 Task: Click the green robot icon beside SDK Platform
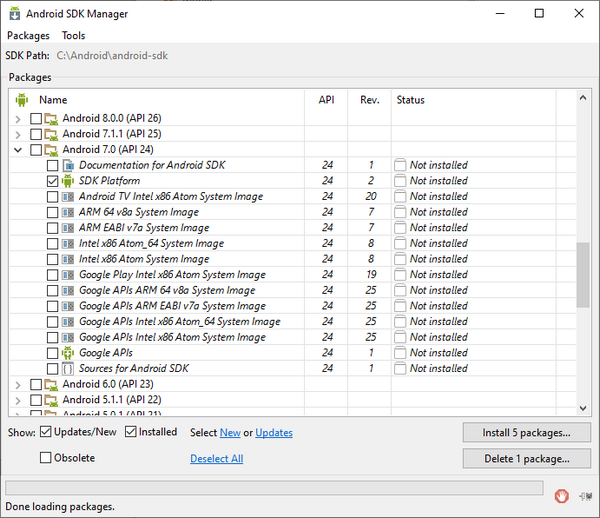tap(68, 181)
